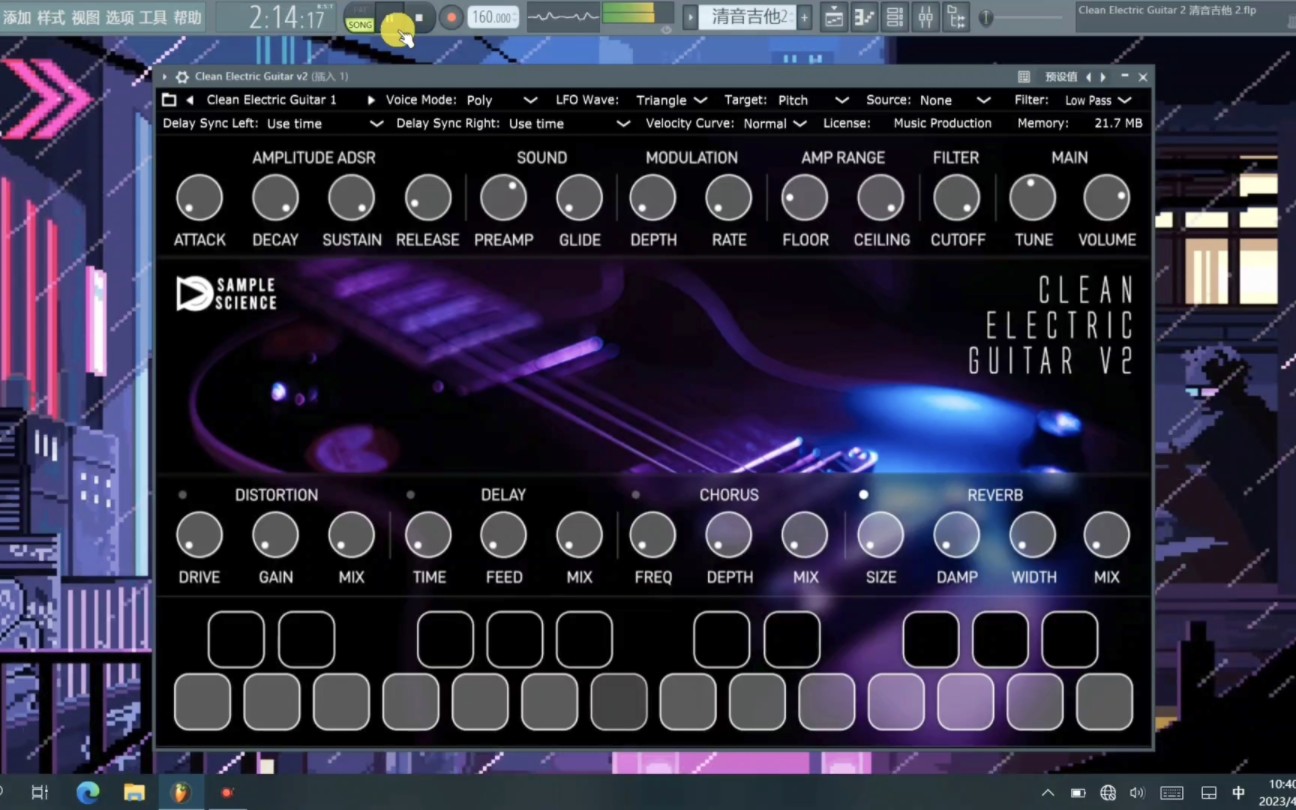1296x810 pixels.
Task: Click the Stop playback button
Action: 420,17
